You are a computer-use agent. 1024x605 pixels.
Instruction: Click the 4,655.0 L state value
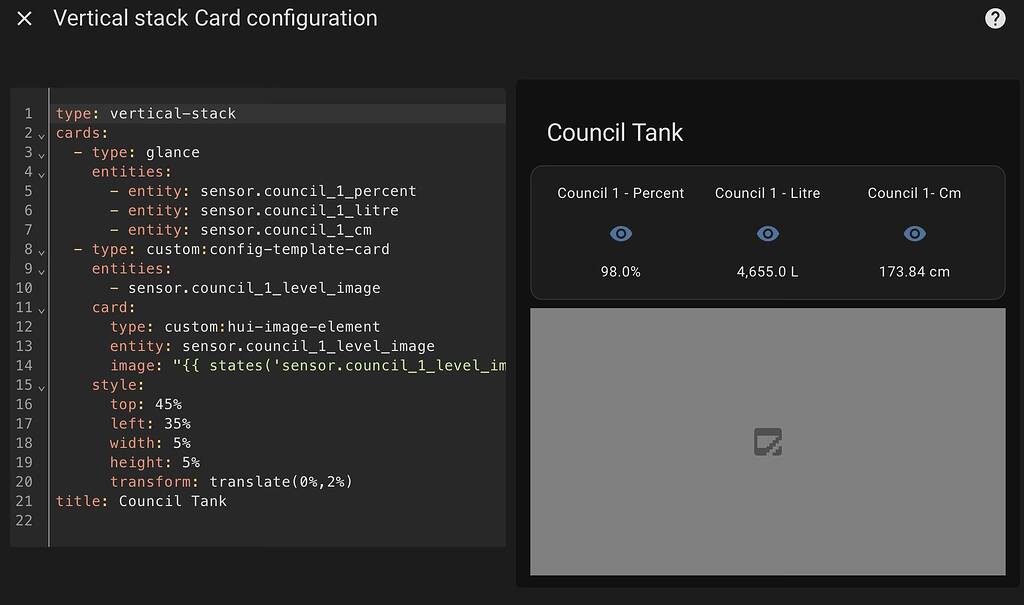click(x=768, y=271)
